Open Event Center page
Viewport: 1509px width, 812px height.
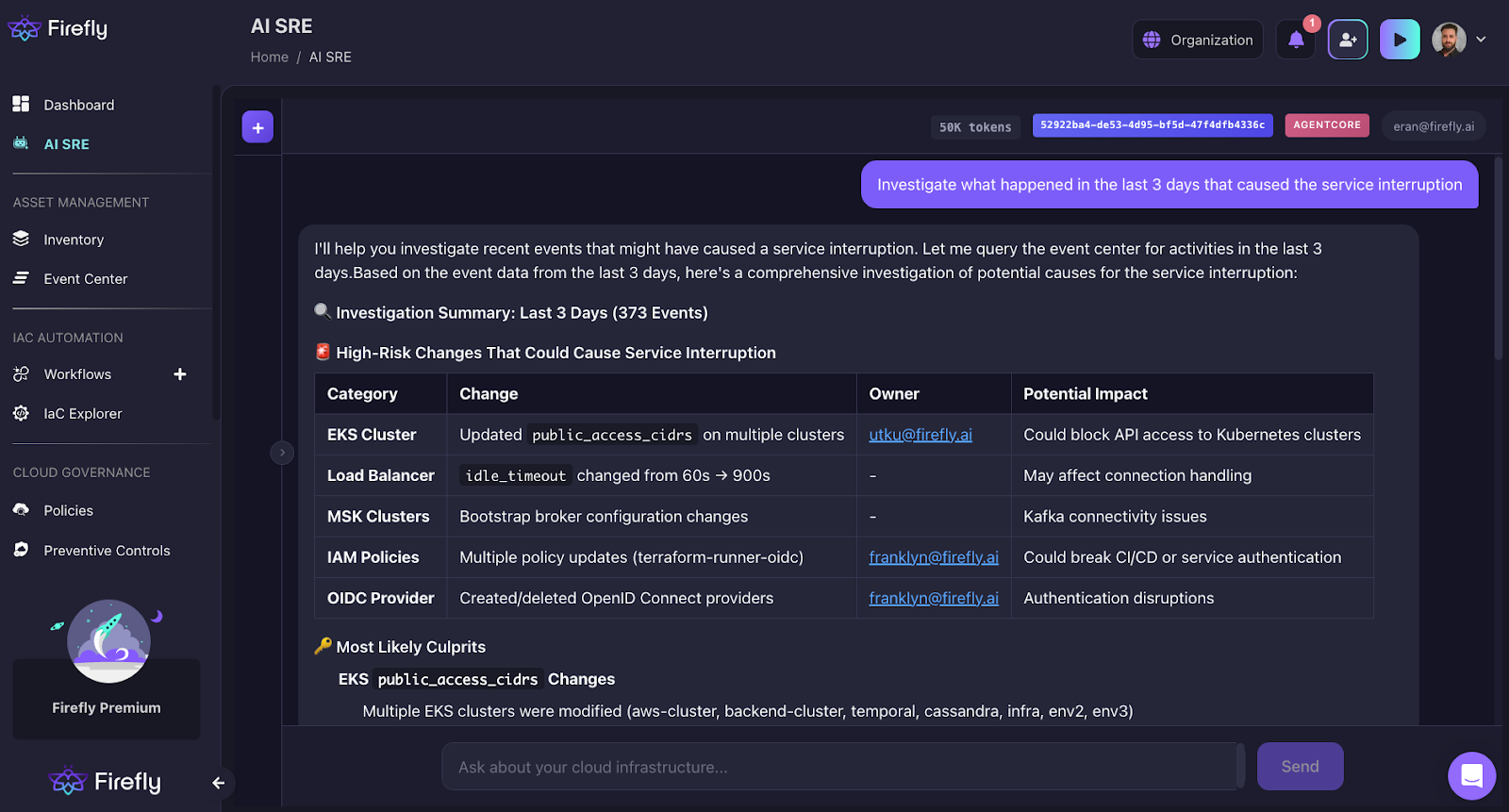[86, 279]
